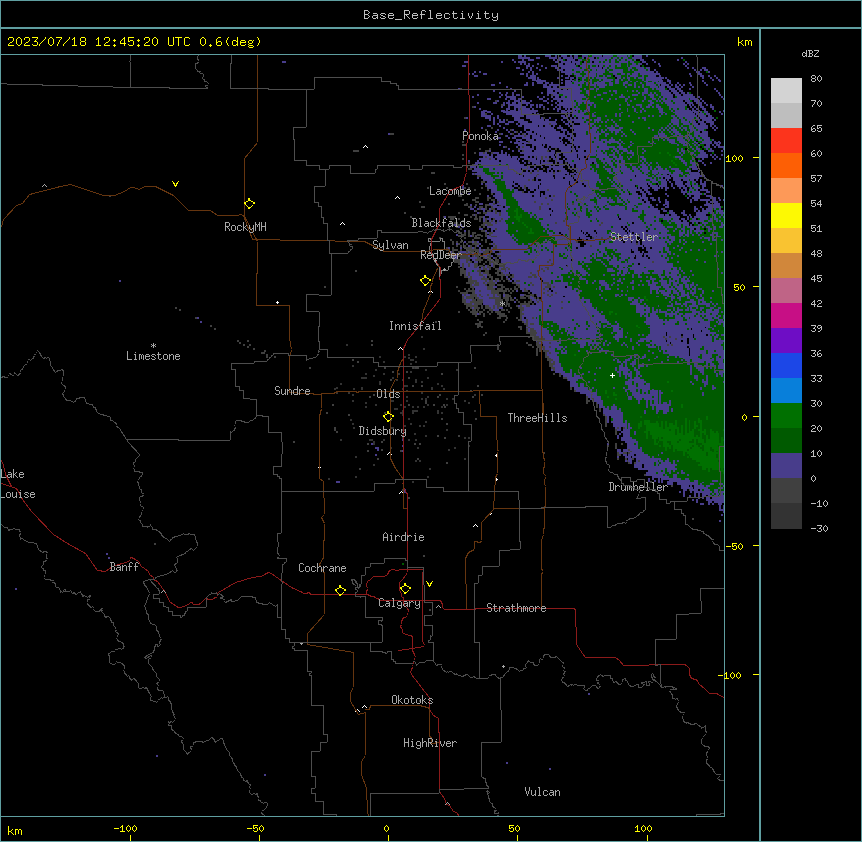Select the ThreeHills label
This screenshot has height=842, width=862.
point(537,418)
